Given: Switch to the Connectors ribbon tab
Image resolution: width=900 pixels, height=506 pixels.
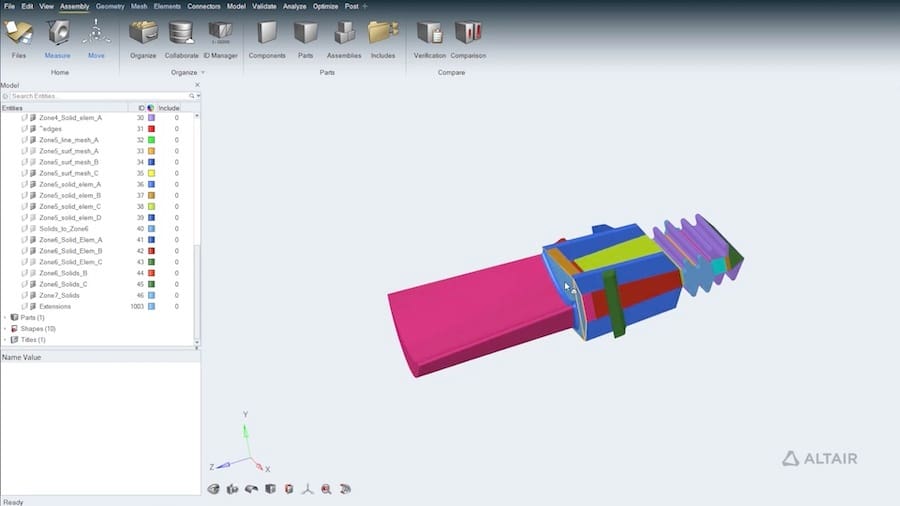Looking at the screenshot, I should (204, 6).
